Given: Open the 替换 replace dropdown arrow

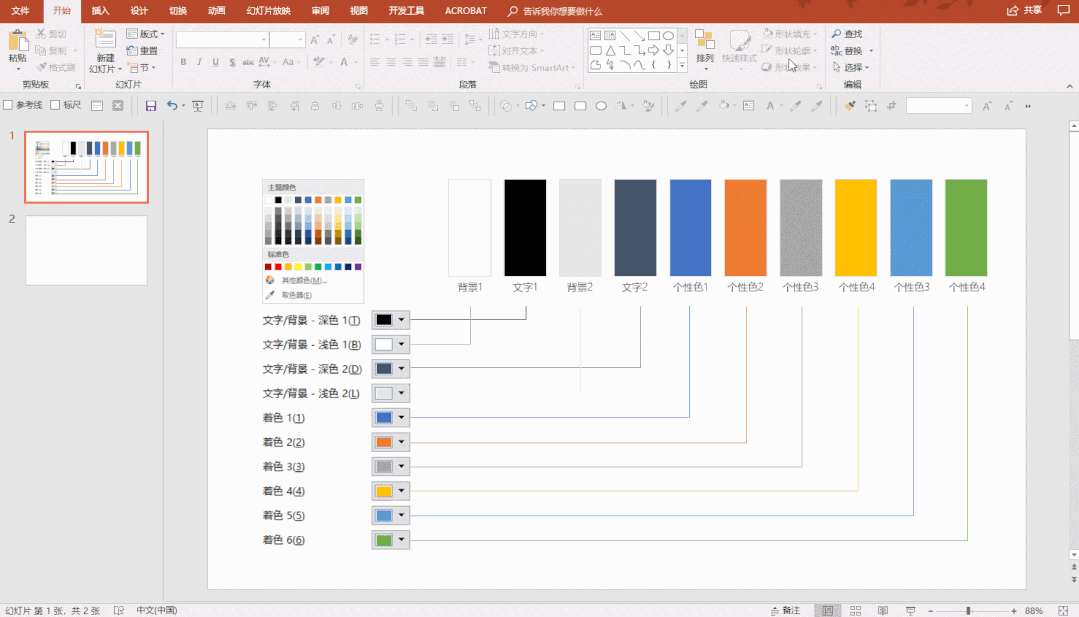Looking at the screenshot, I should (871, 51).
